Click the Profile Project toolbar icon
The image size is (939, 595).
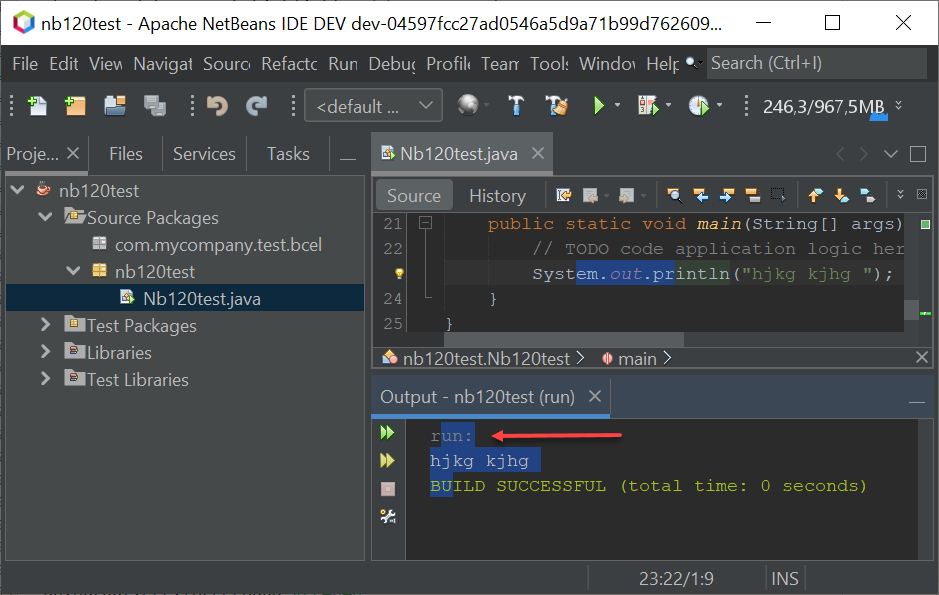click(698, 106)
